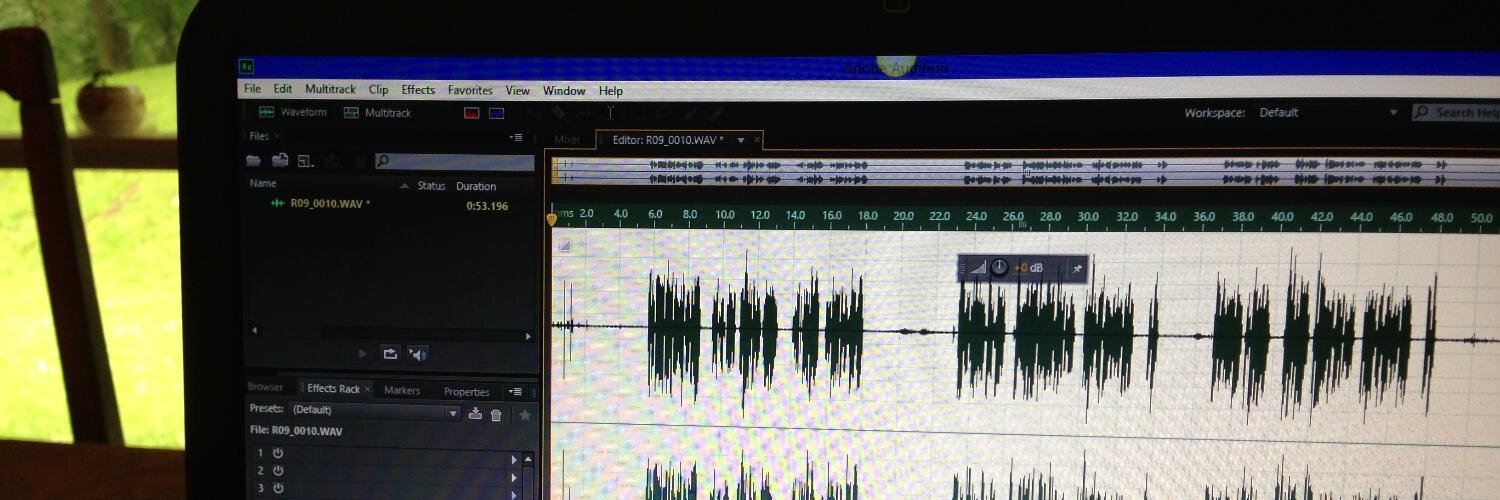Click the Open File folder icon

click(x=254, y=160)
